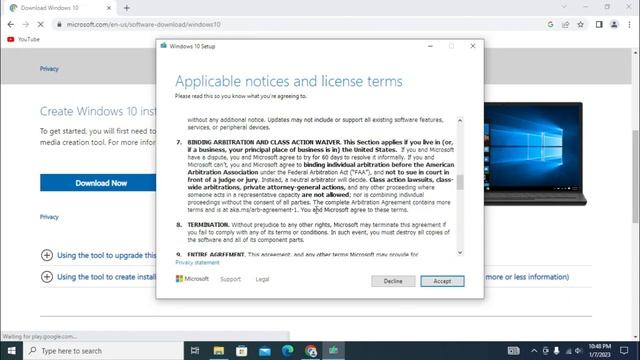Close the Windows 10 Setup dialog
The height and width of the screenshot is (360, 640).
tap(473, 46)
